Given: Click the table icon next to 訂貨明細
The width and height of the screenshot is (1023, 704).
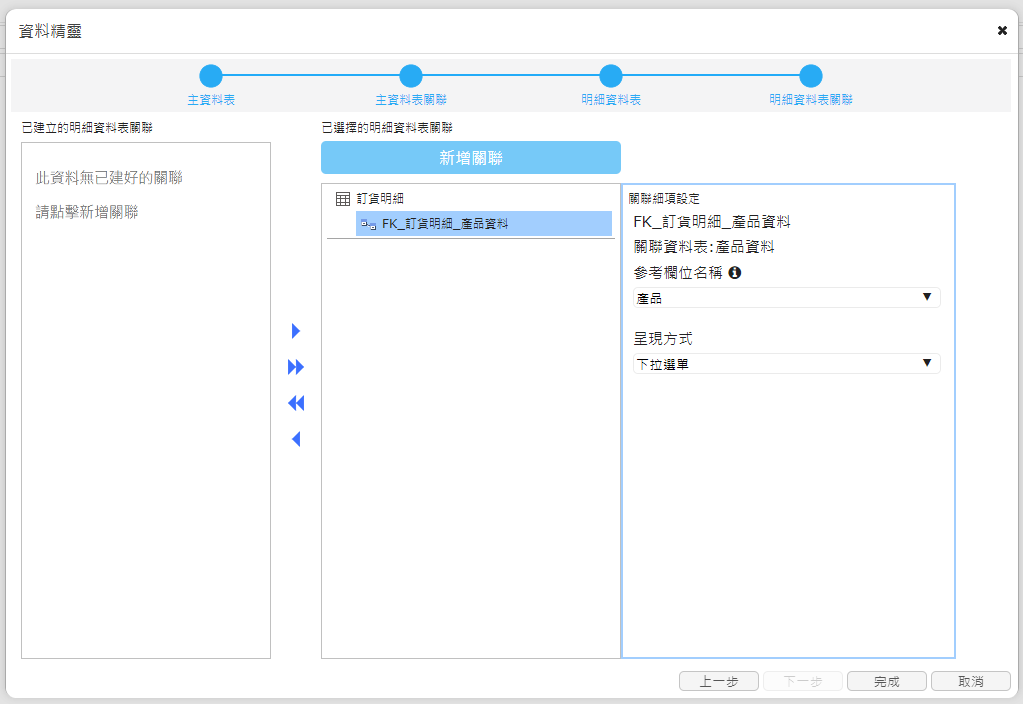Looking at the screenshot, I should (x=343, y=199).
